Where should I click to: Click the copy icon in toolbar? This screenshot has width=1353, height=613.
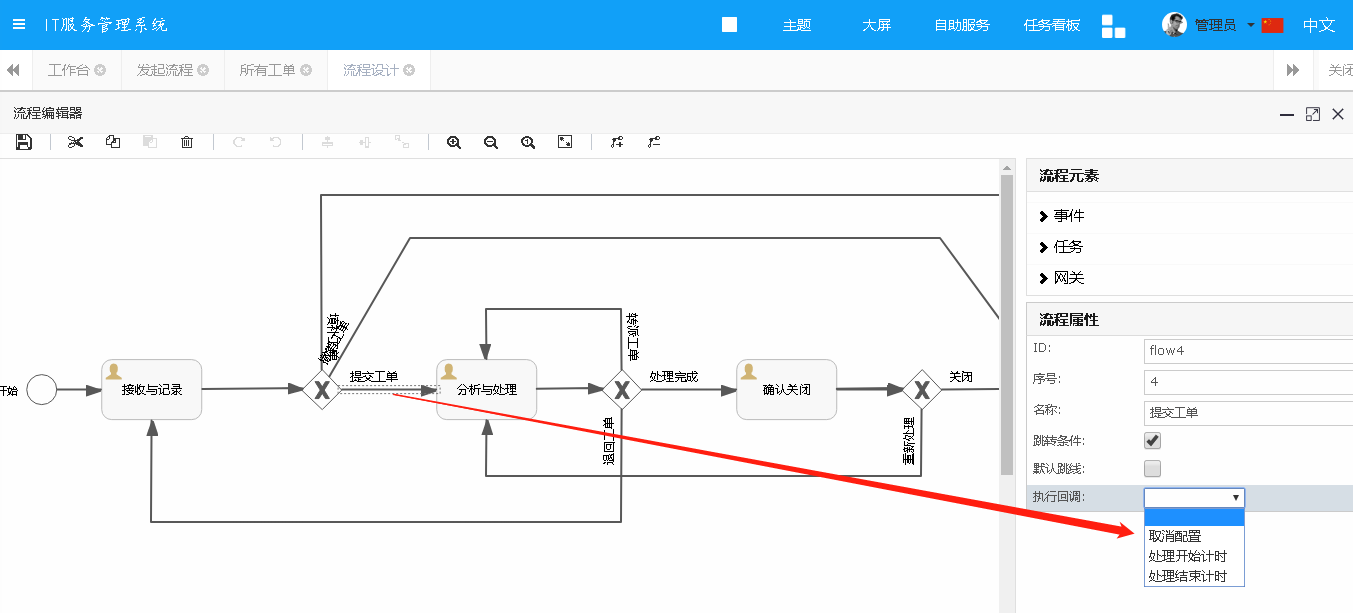click(113, 142)
